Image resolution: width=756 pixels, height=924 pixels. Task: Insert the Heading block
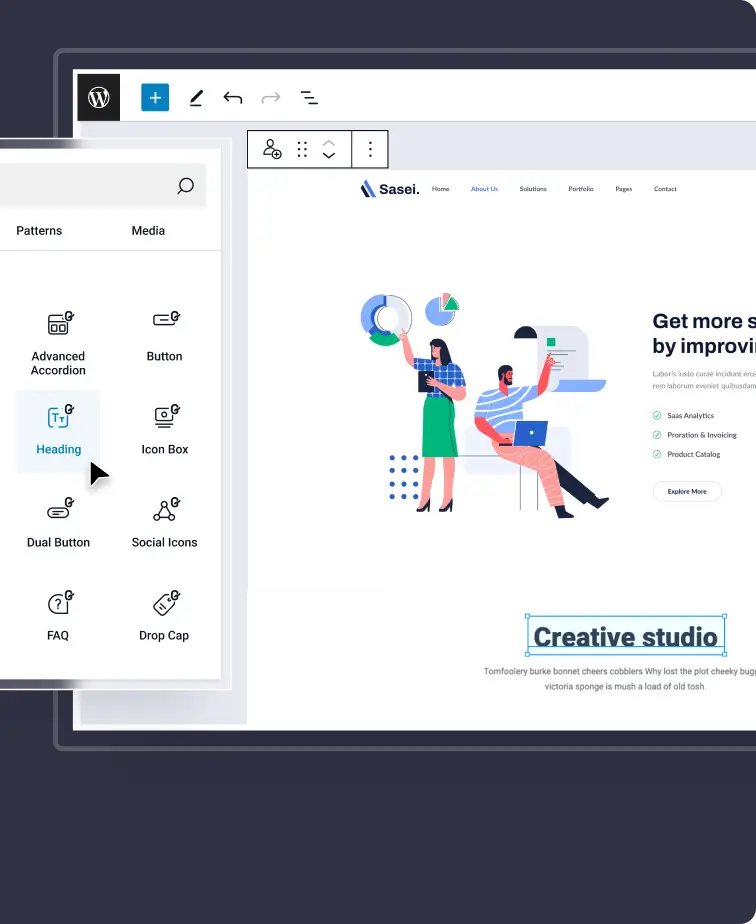(x=58, y=430)
